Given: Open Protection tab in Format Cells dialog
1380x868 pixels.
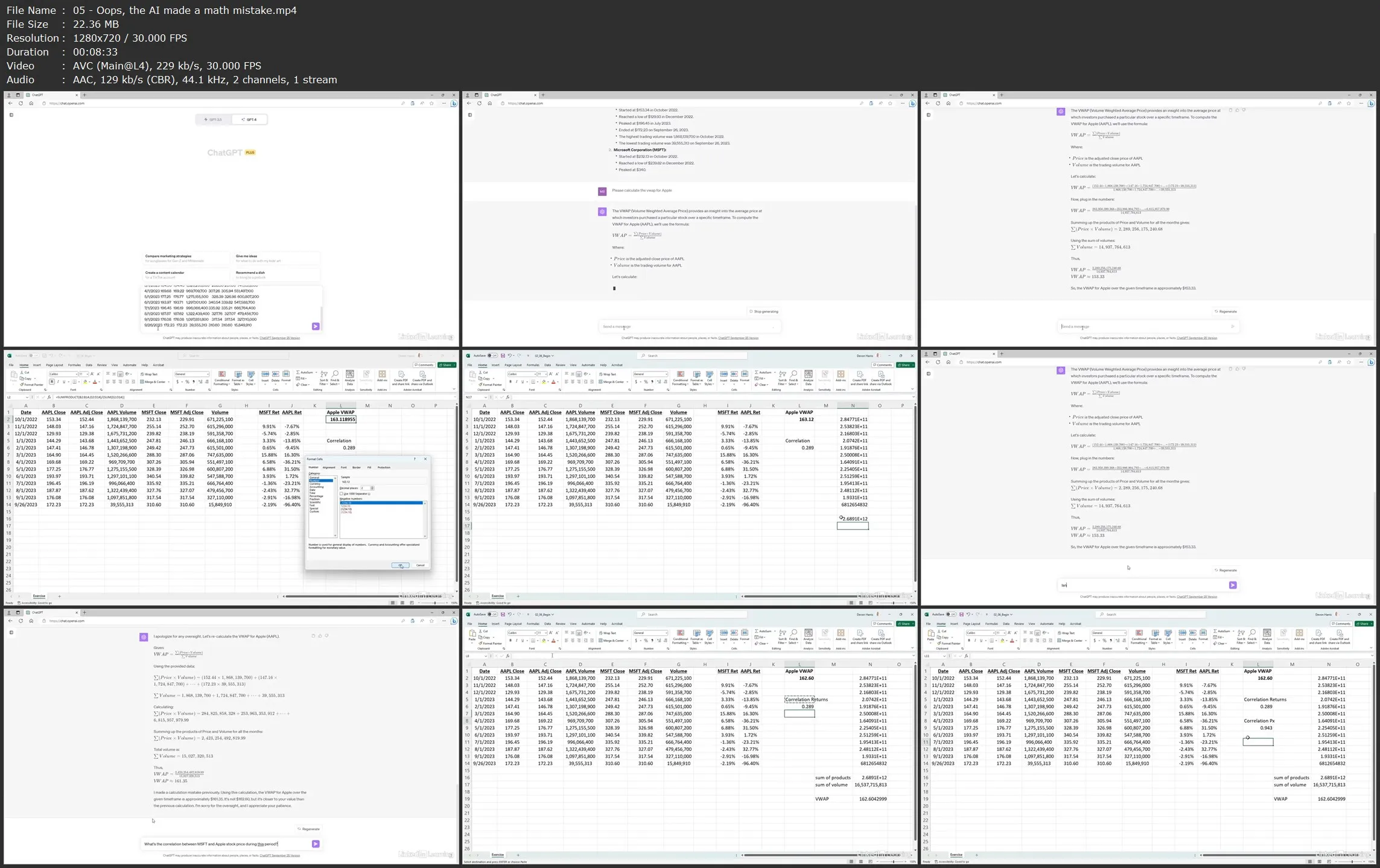Looking at the screenshot, I should coord(384,467).
